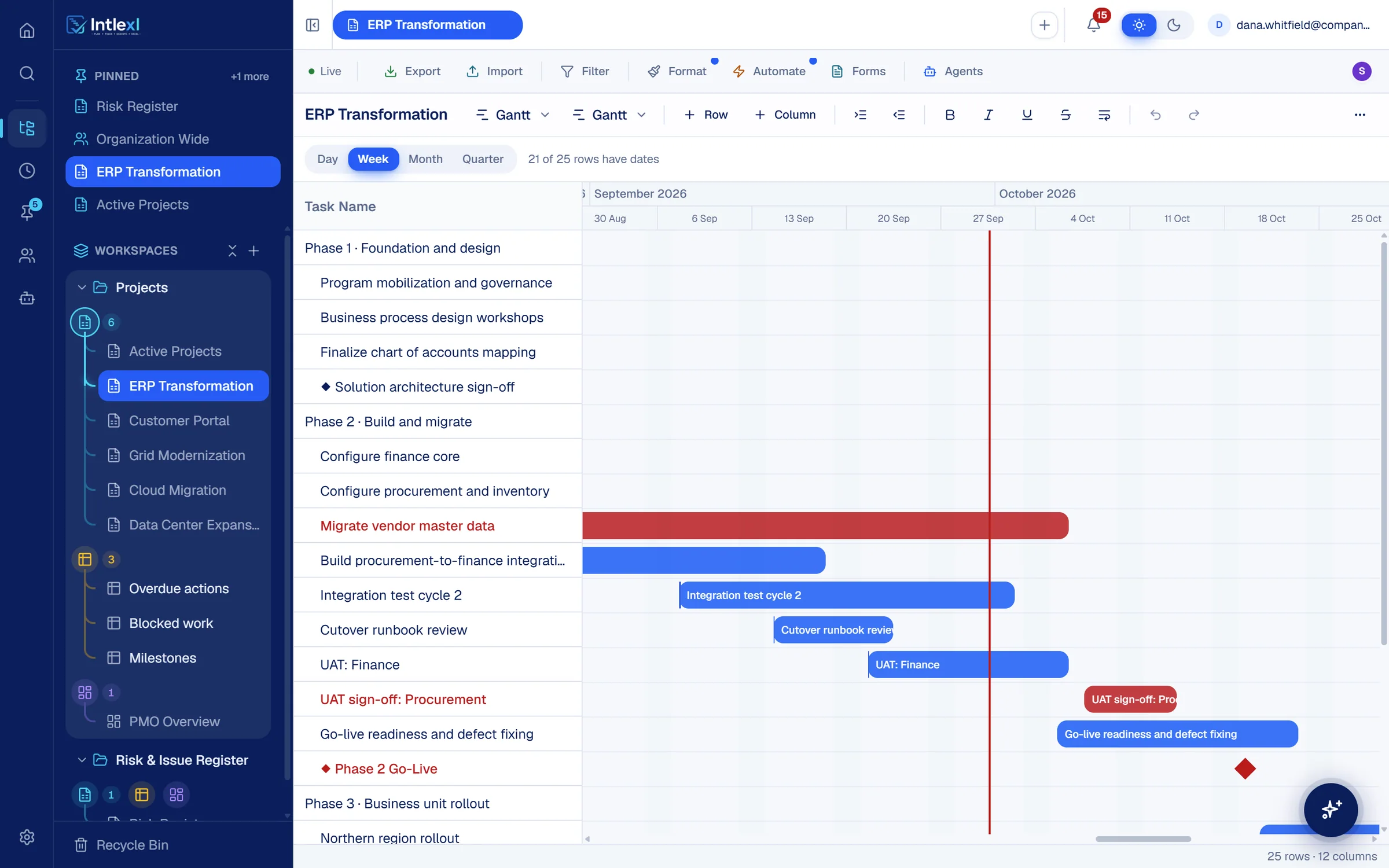This screenshot has width=1389, height=868.
Task: Open the clock history icon in rail
Action: click(27, 171)
